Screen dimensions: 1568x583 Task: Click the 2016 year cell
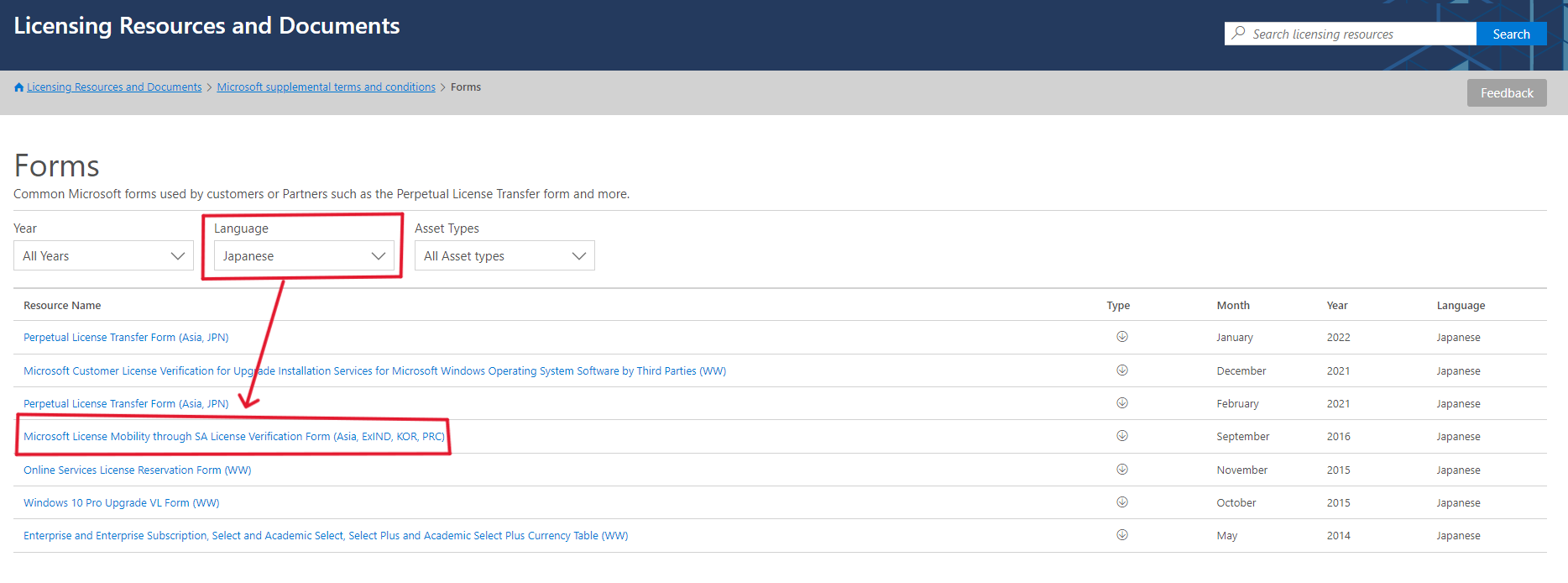click(1339, 437)
